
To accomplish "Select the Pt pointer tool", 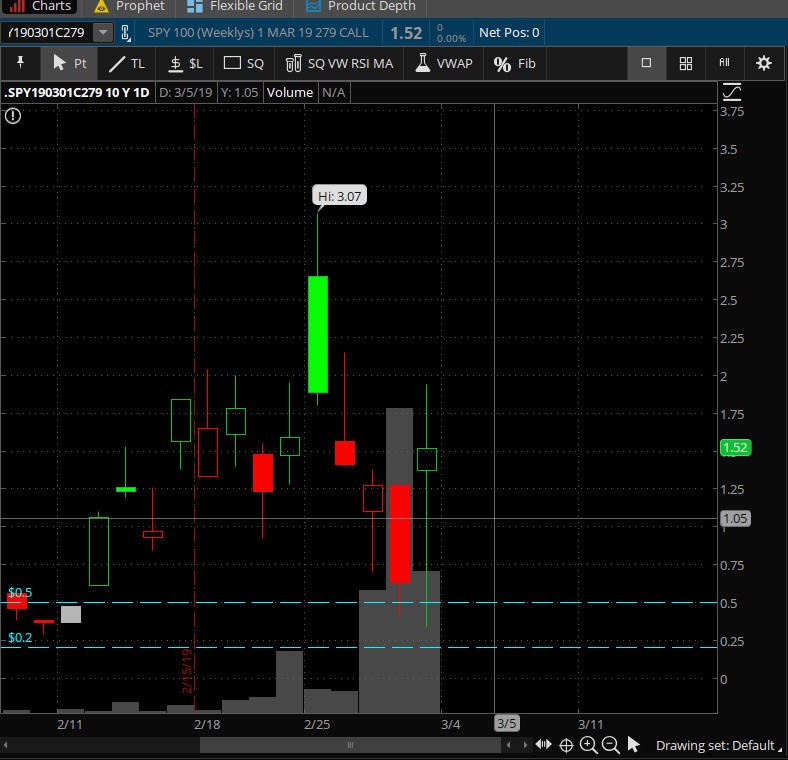I will (69, 63).
